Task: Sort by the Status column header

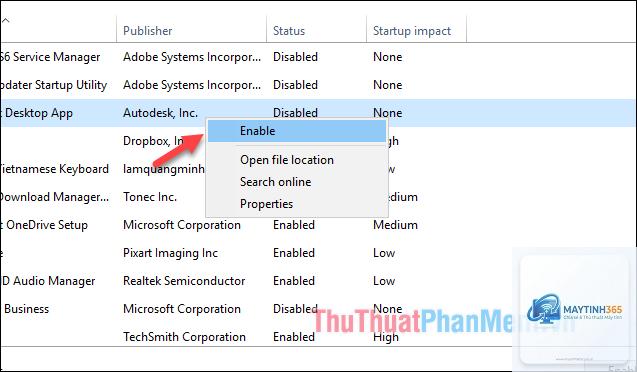Action: (x=288, y=31)
